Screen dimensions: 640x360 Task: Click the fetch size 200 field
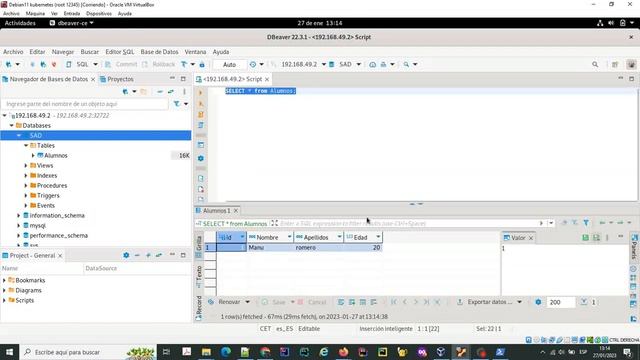[x=560, y=302]
